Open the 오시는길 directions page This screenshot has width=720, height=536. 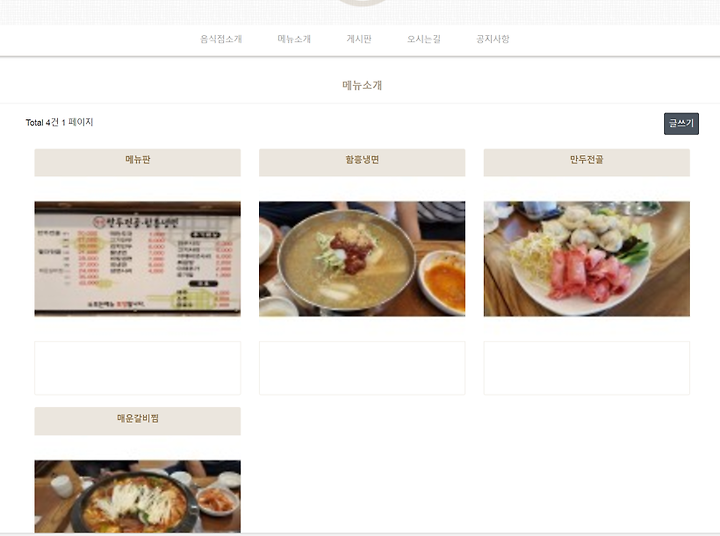tap(423, 39)
